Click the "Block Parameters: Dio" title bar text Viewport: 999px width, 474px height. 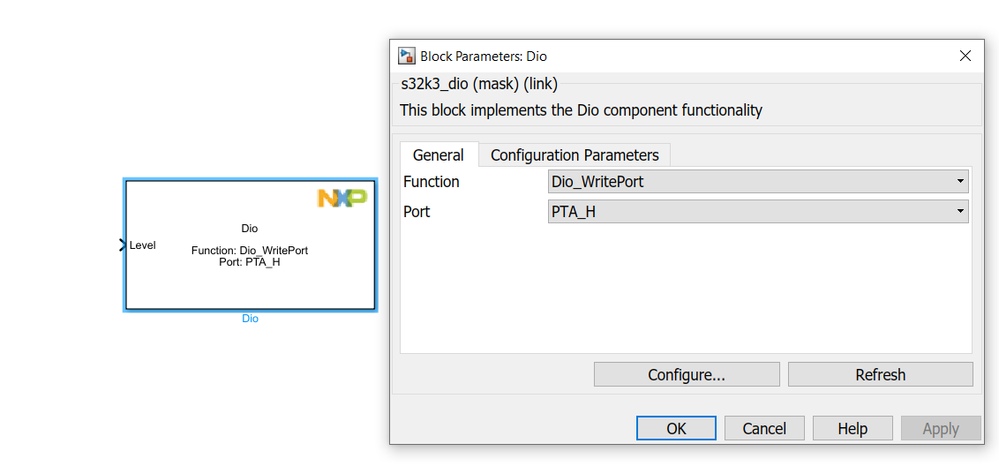(x=483, y=56)
